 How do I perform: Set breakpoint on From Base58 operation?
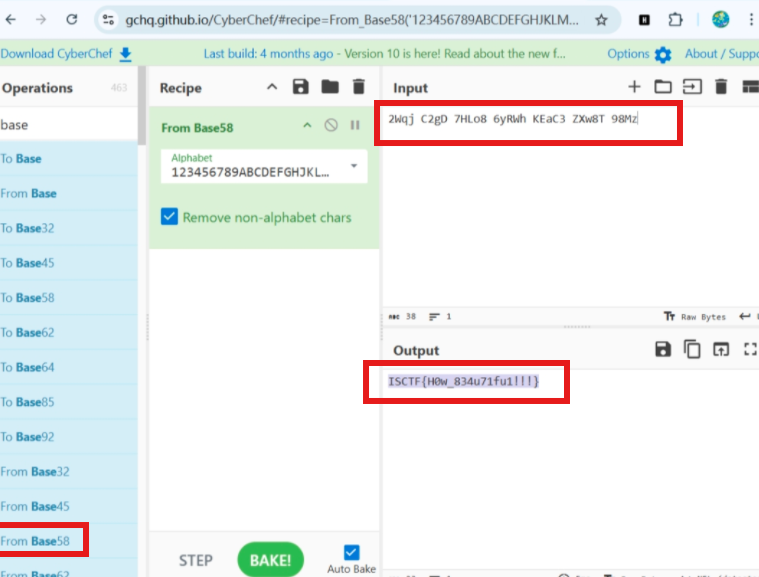click(x=355, y=126)
